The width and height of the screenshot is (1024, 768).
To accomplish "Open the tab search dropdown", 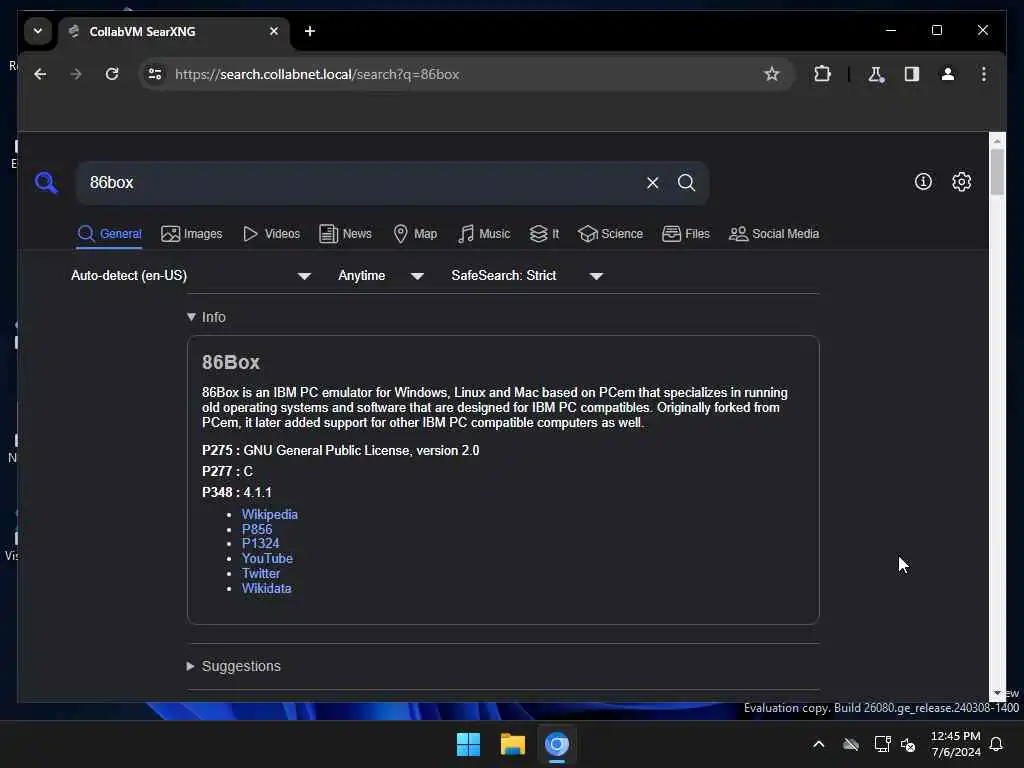I will (38, 31).
